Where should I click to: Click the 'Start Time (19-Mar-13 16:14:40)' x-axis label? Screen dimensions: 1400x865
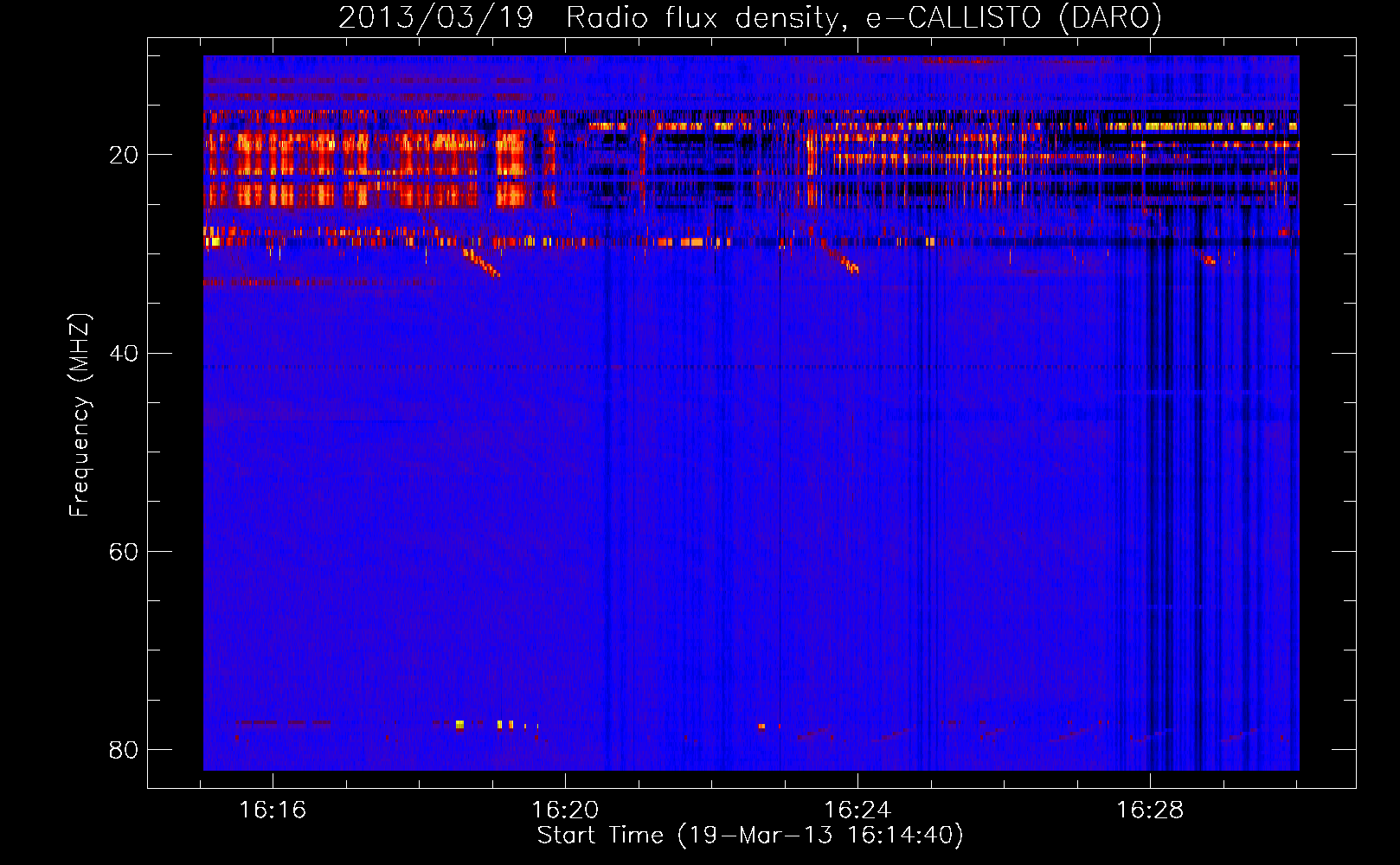750,836
